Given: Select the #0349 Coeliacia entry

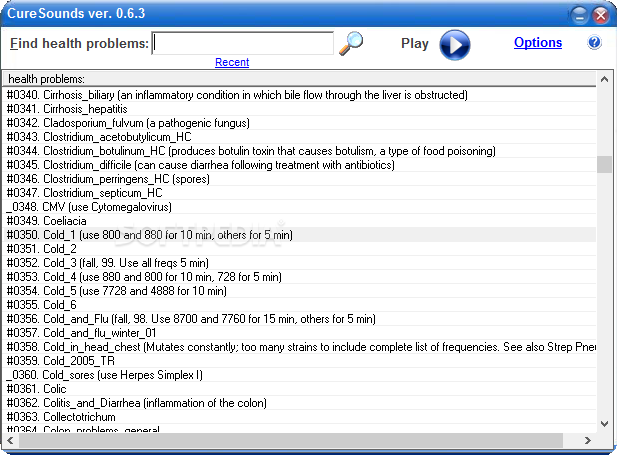Looking at the screenshot, I should [x=300, y=221].
